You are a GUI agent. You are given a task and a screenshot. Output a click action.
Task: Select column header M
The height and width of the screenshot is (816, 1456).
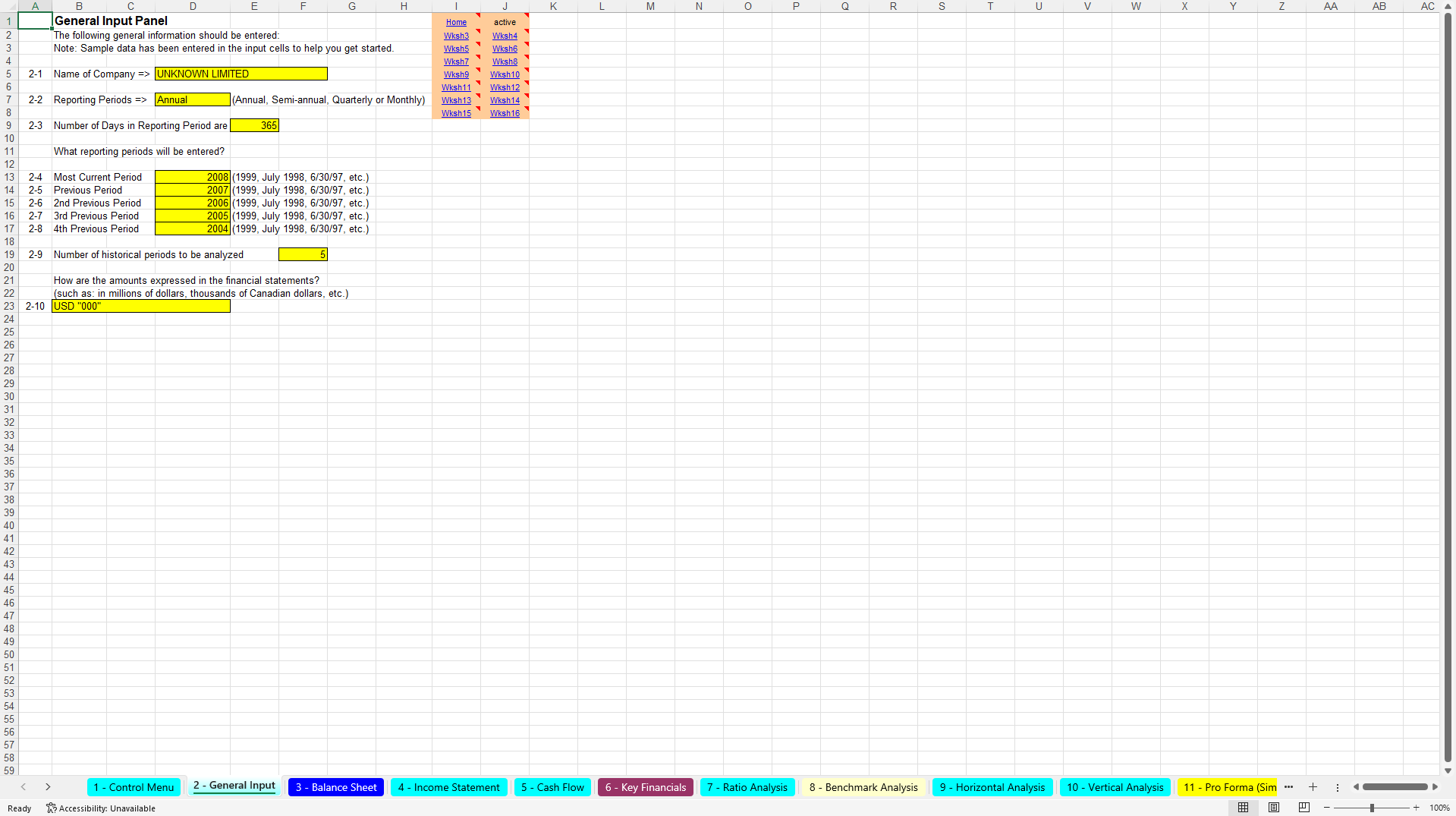[x=650, y=6]
